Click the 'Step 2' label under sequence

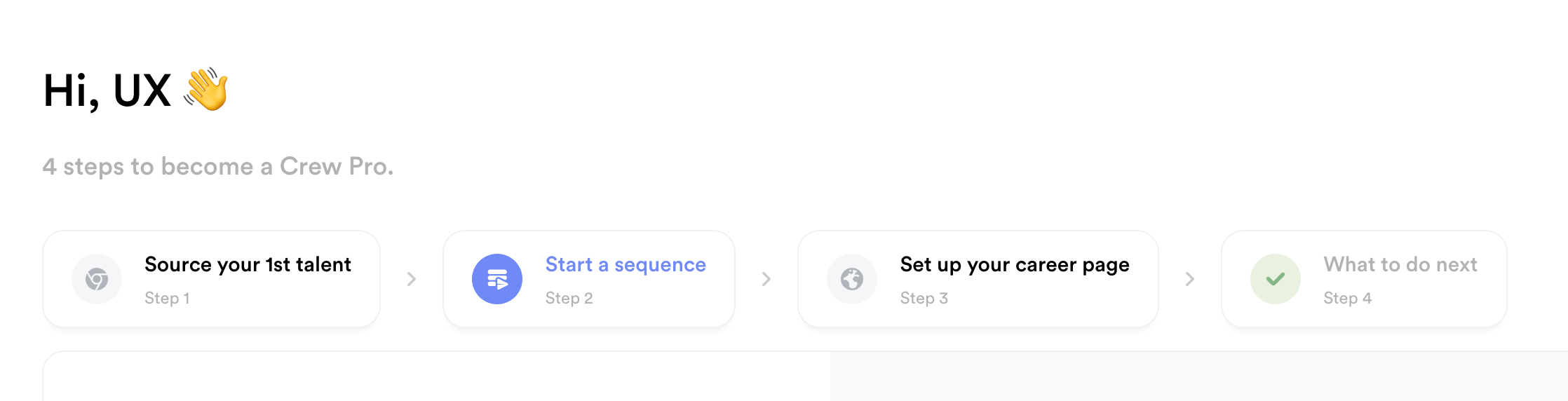(x=569, y=298)
